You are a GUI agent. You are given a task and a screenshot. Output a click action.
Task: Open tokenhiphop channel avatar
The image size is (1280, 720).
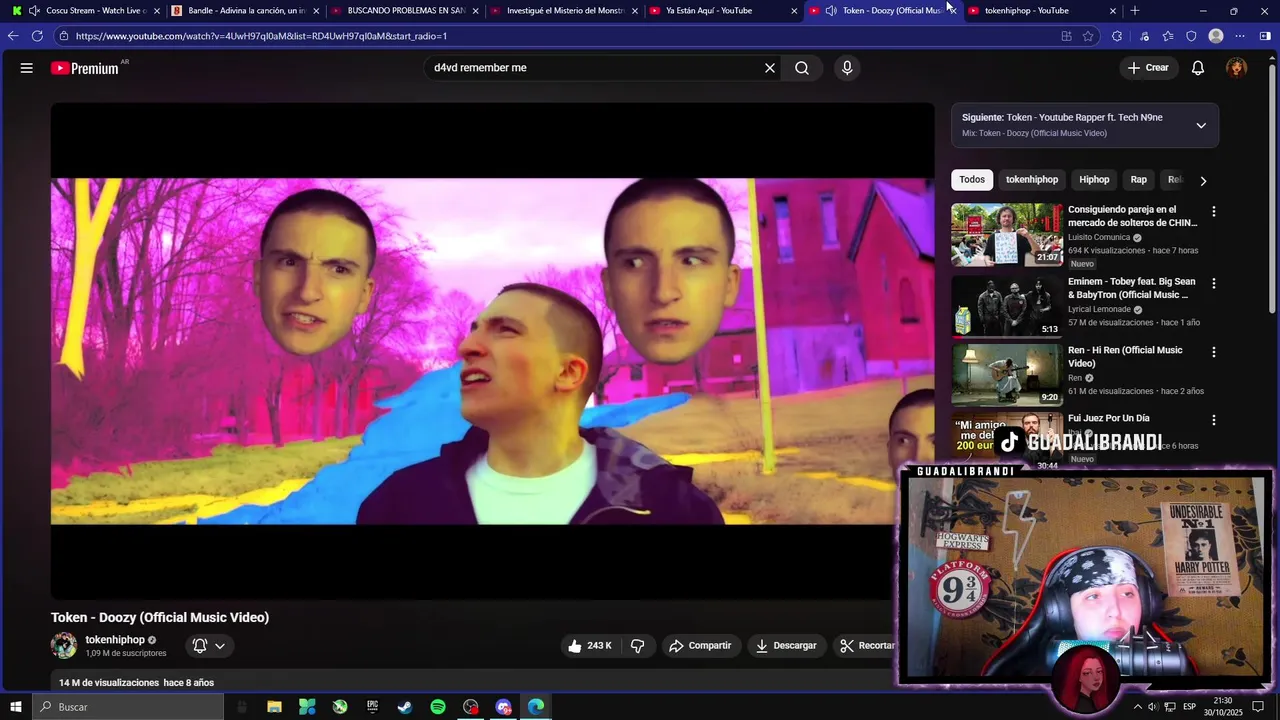pyautogui.click(x=64, y=646)
